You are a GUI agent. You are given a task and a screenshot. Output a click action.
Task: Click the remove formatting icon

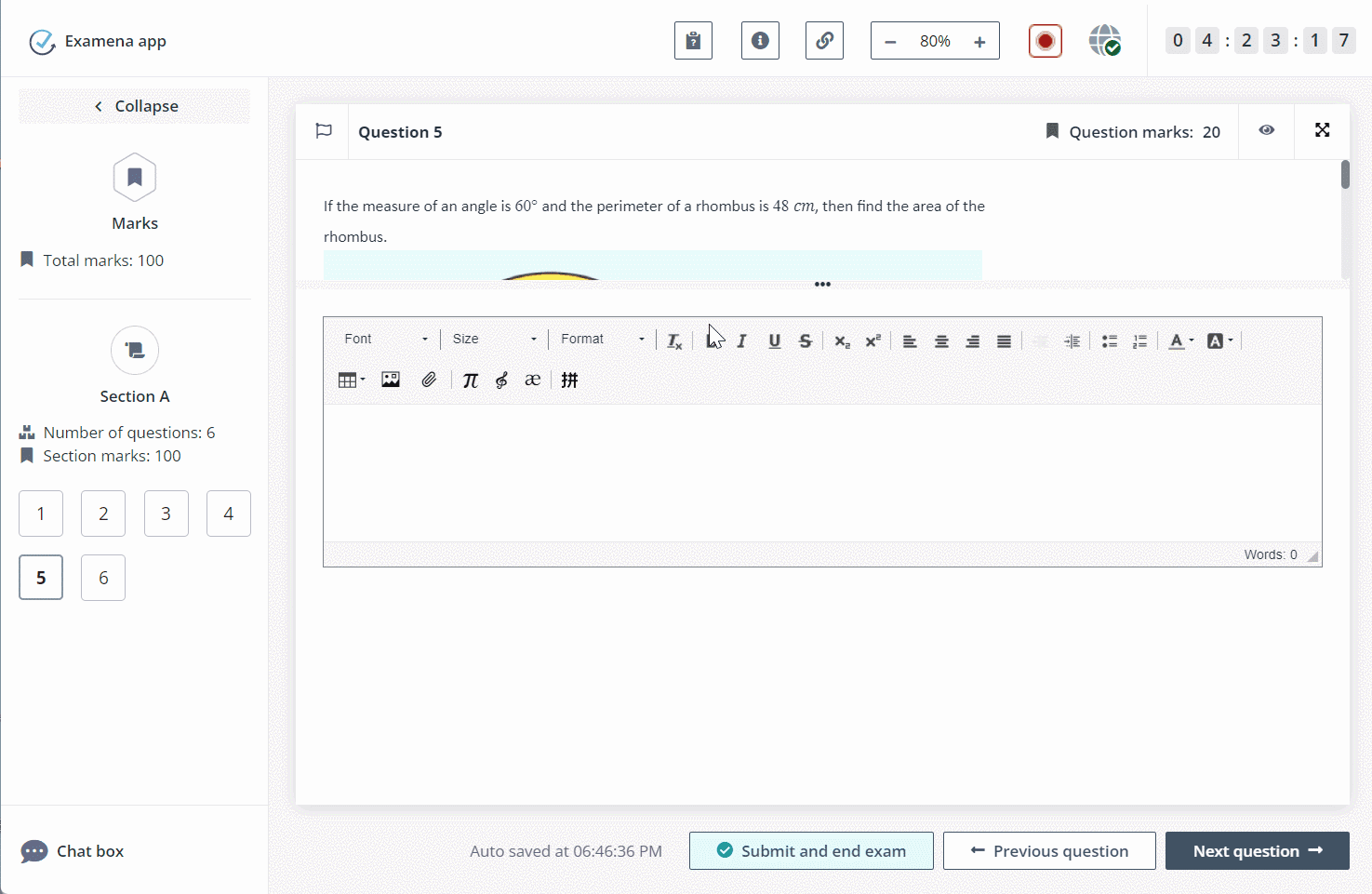(x=674, y=341)
